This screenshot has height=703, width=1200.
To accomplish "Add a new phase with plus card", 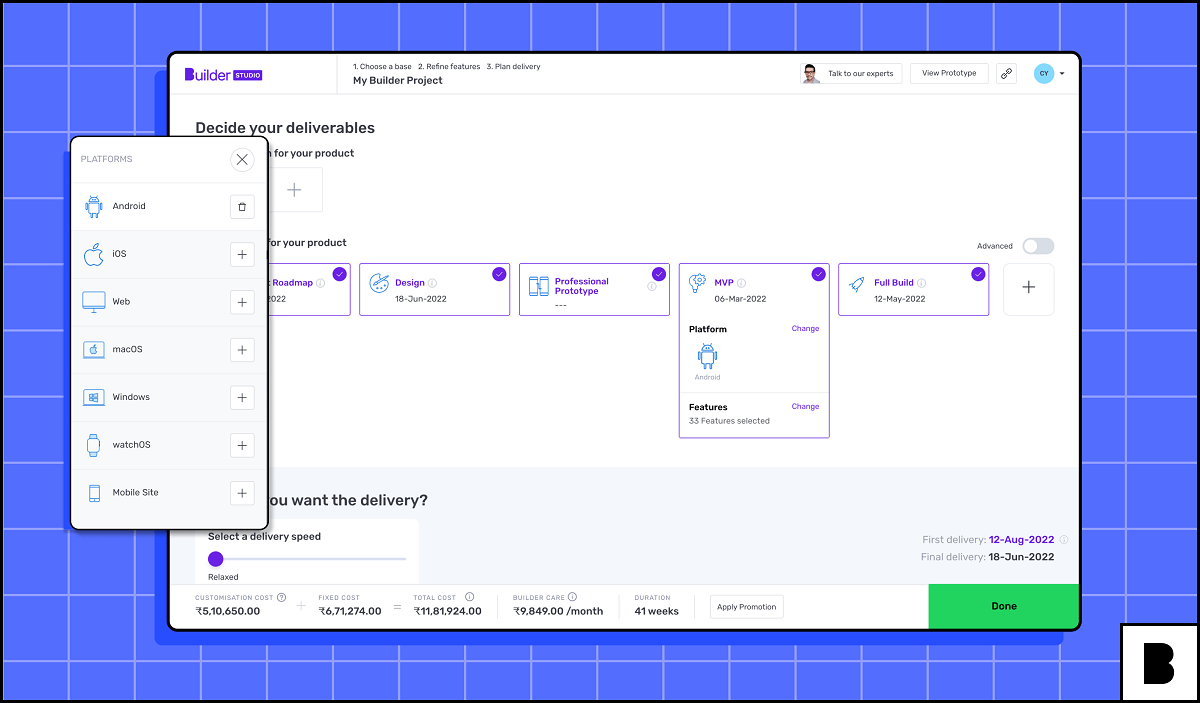I will pyautogui.click(x=1028, y=289).
